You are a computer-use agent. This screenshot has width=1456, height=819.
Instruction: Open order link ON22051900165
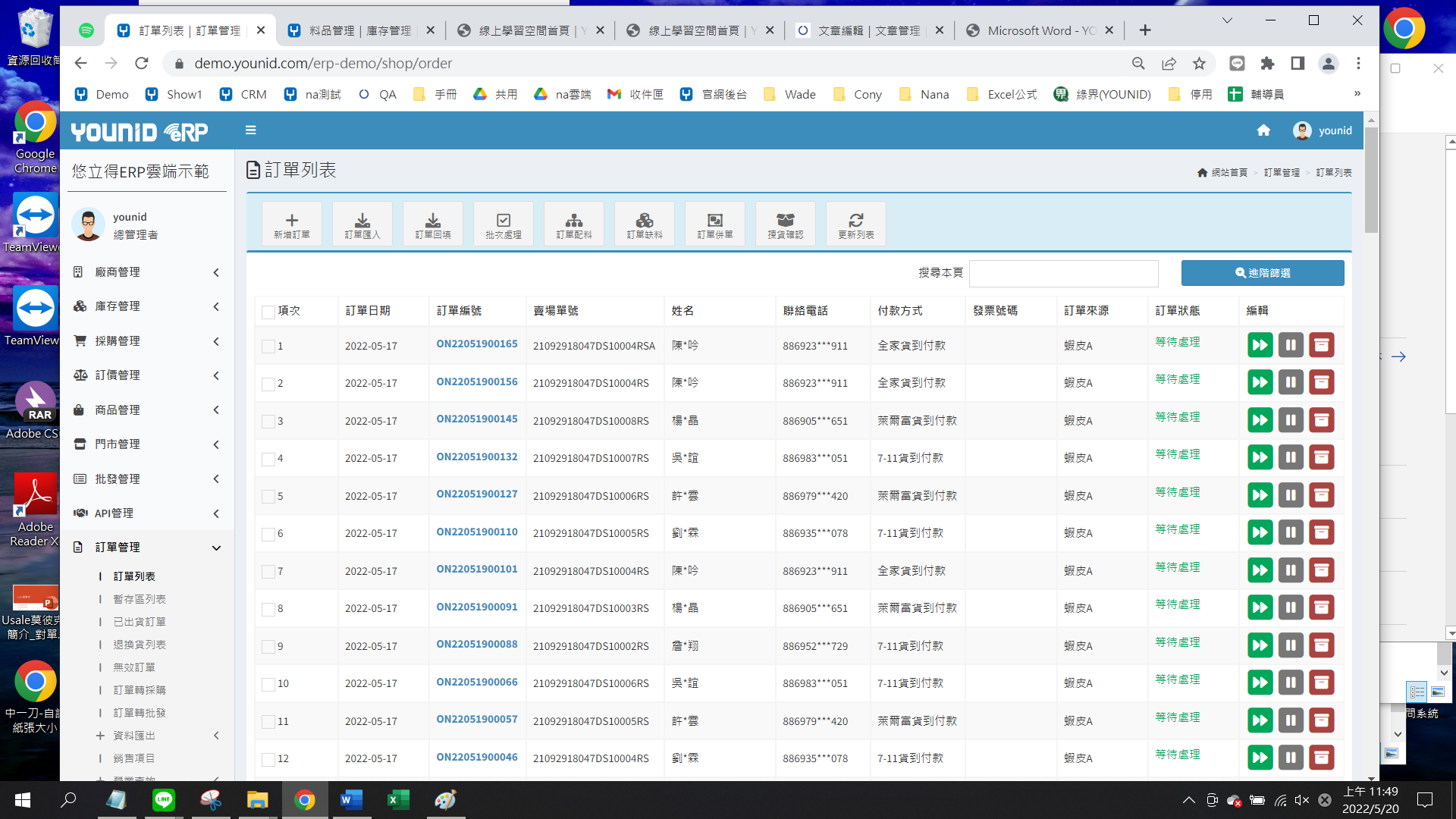tap(477, 344)
